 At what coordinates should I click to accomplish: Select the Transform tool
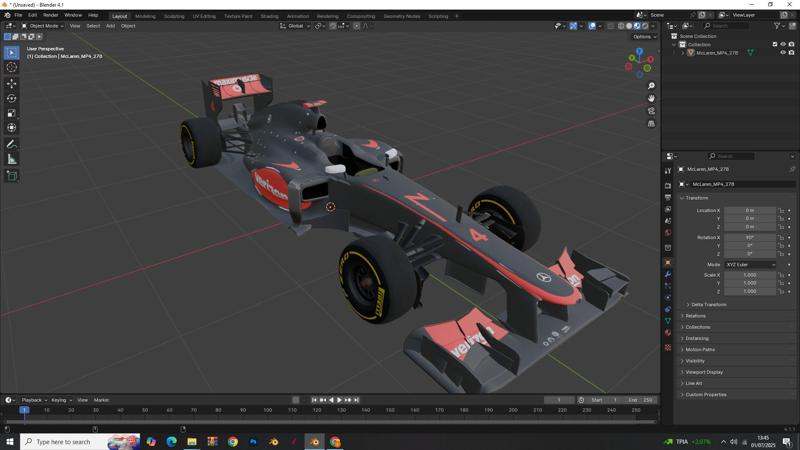(12, 128)
